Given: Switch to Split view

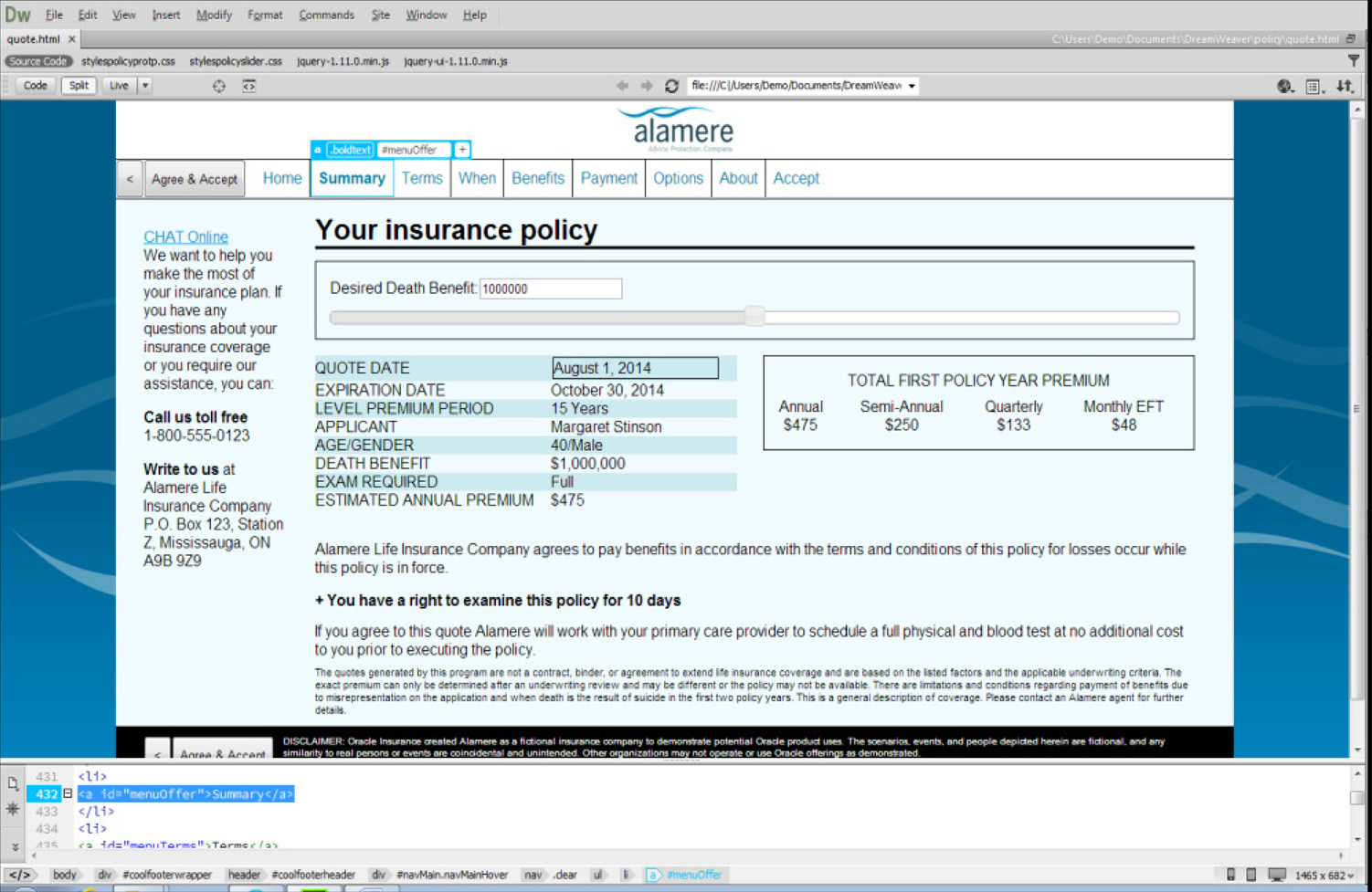Looking at the screenshot, I should (x=79, y=86).
